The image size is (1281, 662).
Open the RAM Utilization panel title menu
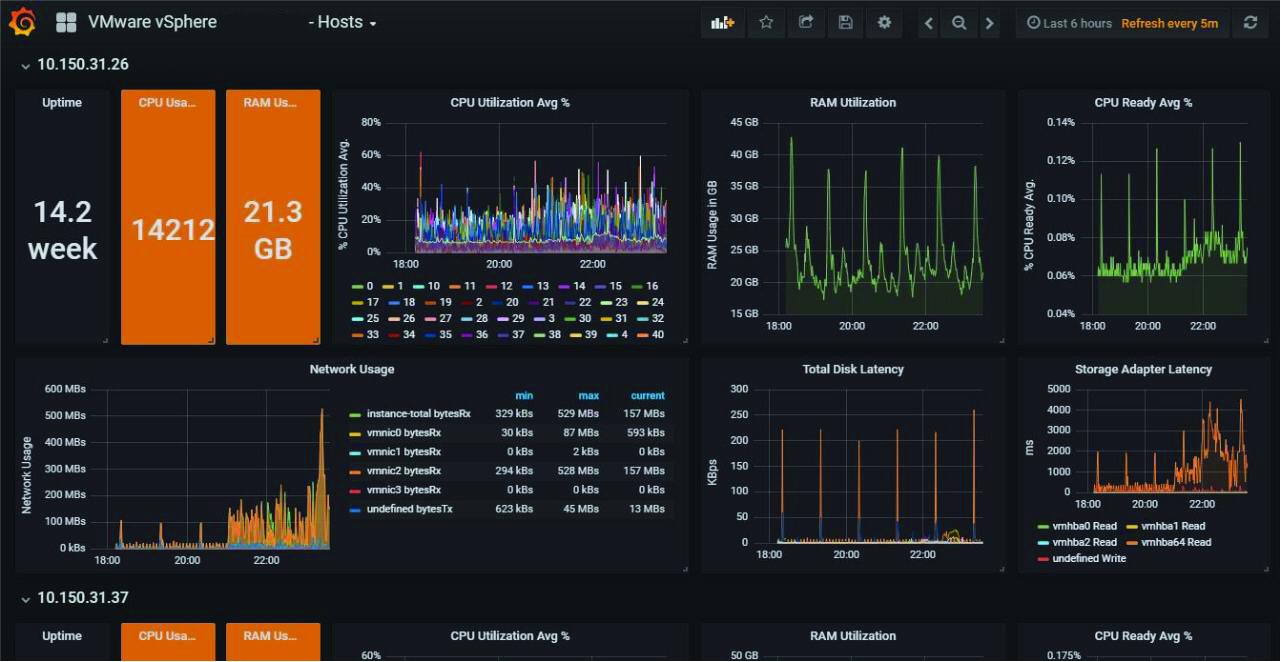tap(853, 102)
